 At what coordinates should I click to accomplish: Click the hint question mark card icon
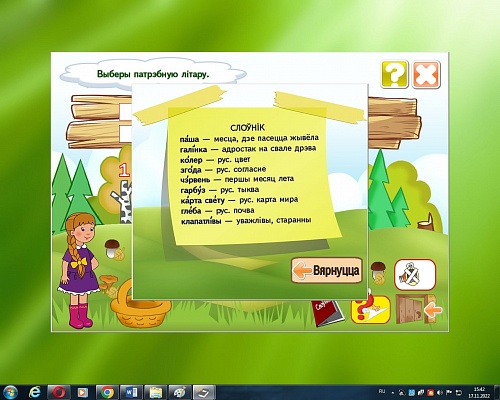370,310
